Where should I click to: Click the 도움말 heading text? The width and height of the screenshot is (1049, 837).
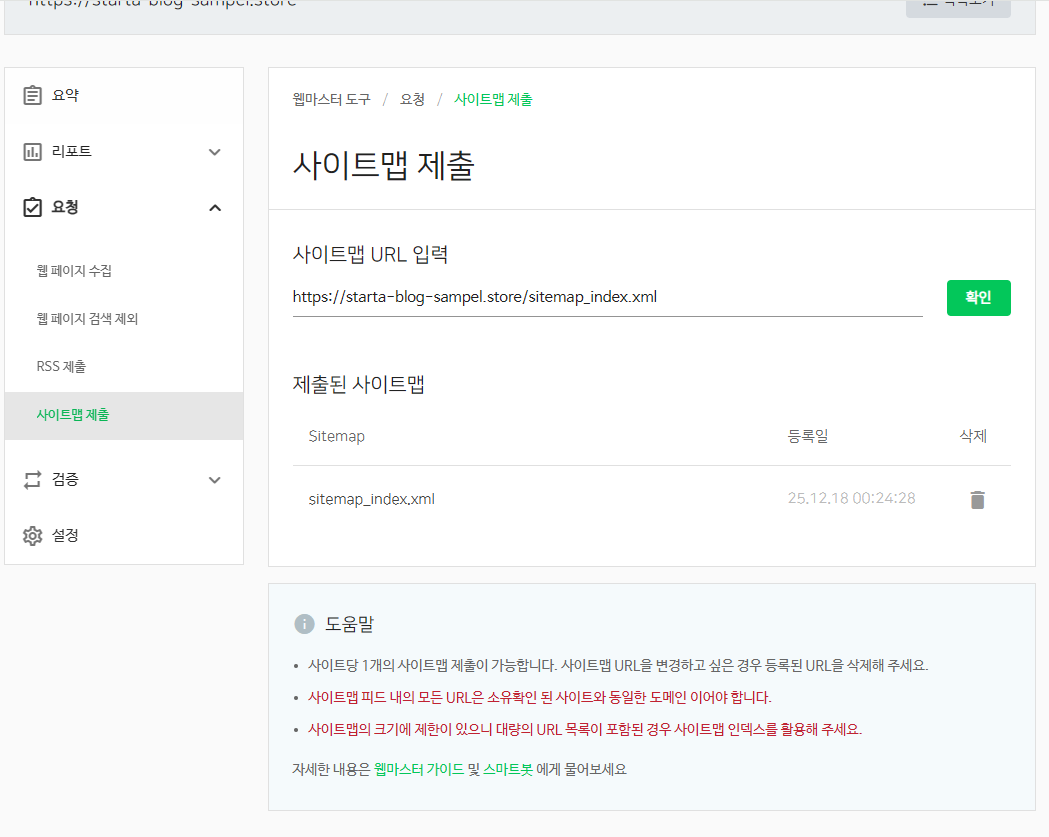tap(349, 624)
